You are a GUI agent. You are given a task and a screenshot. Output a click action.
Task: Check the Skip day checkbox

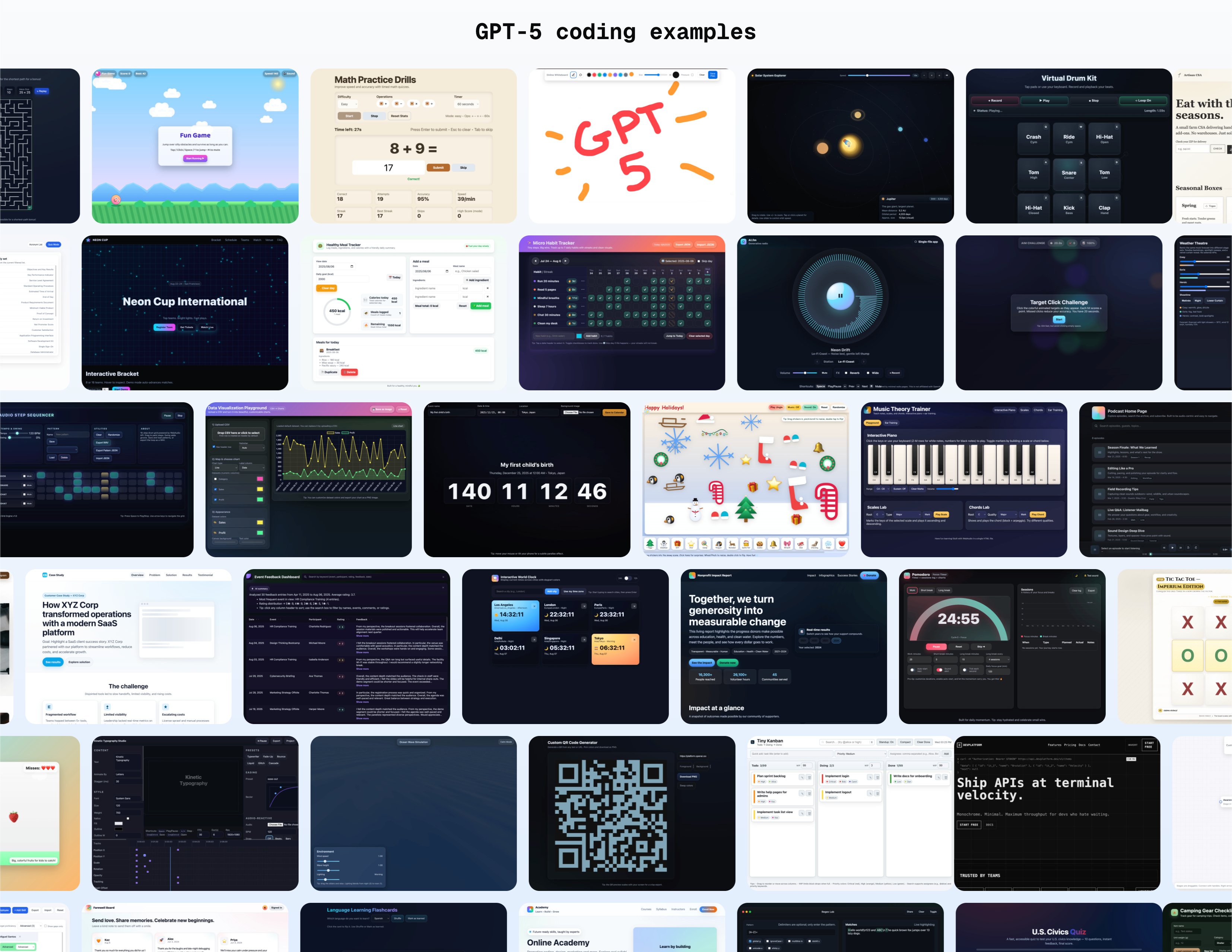click(699, 261)
